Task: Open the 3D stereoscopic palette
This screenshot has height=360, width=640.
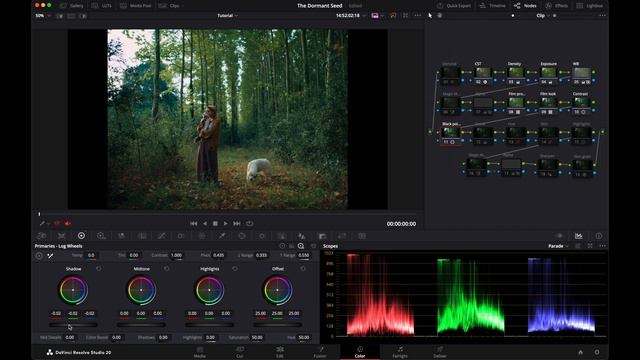Action: click(362, 236)
